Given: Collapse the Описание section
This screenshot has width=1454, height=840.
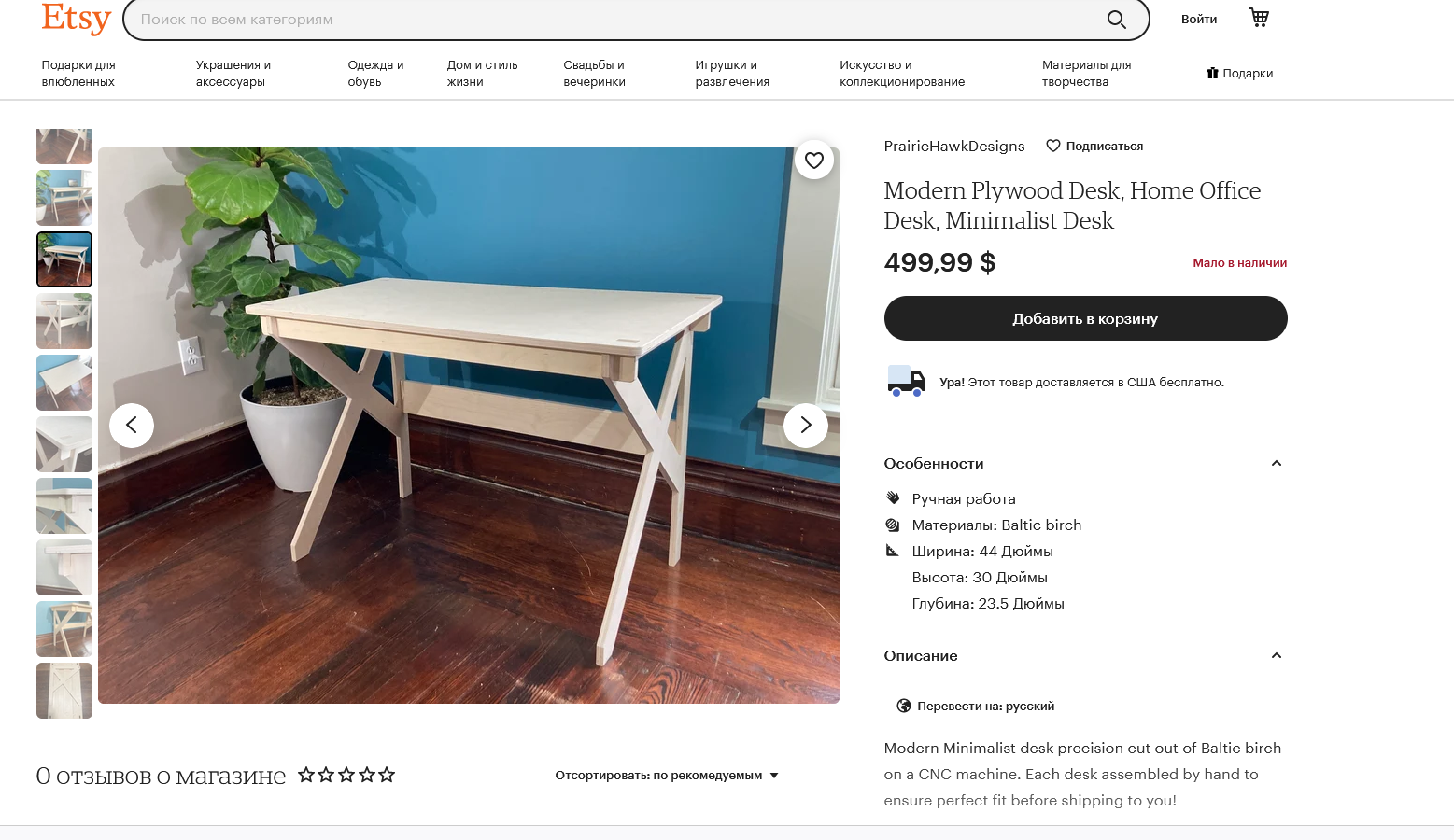Looking at the screenshot, I should click(1277, 656).
